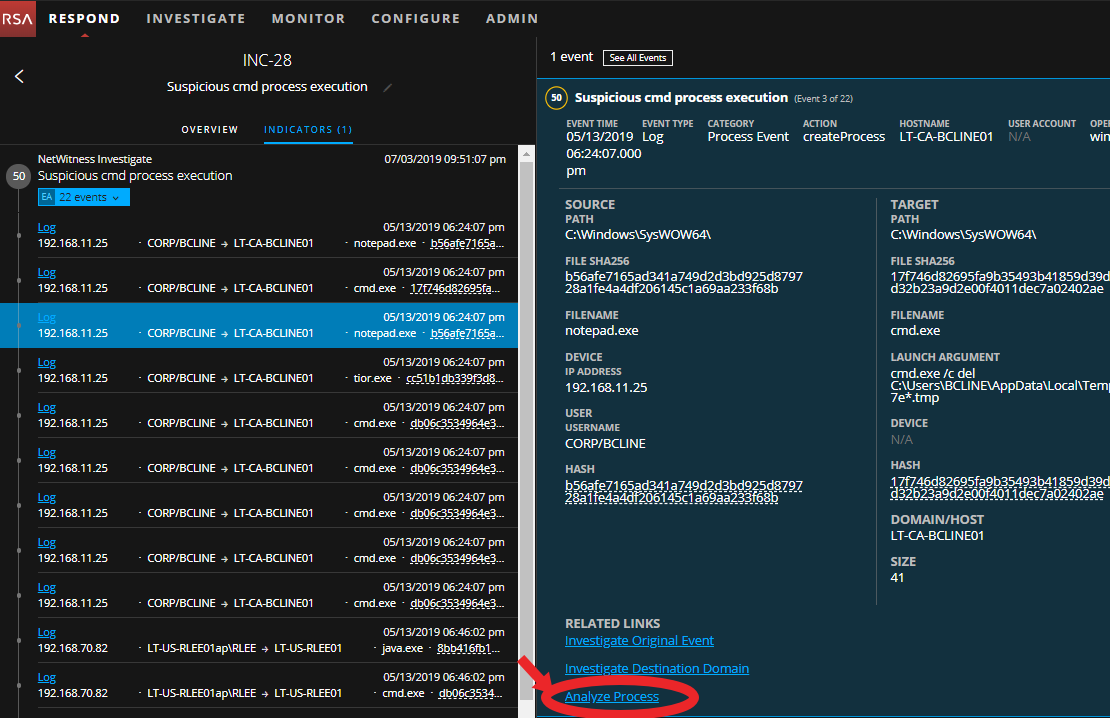
Task: Select the java.exe event row
Action: tap(270, 640)
